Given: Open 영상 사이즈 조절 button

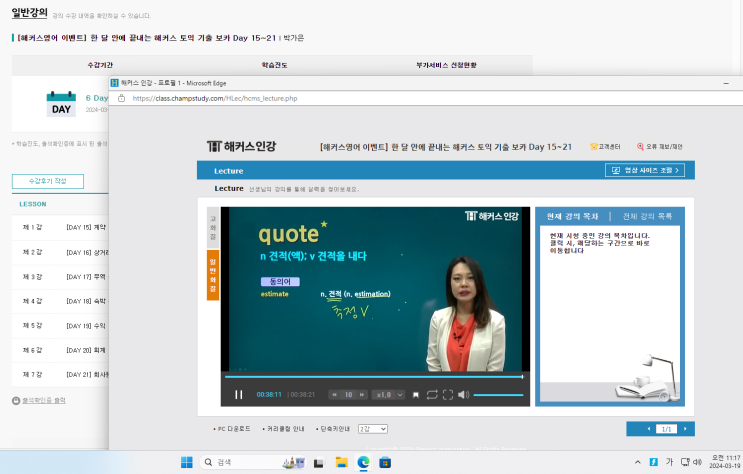Looking at the screenshot, I should [645, 170].
